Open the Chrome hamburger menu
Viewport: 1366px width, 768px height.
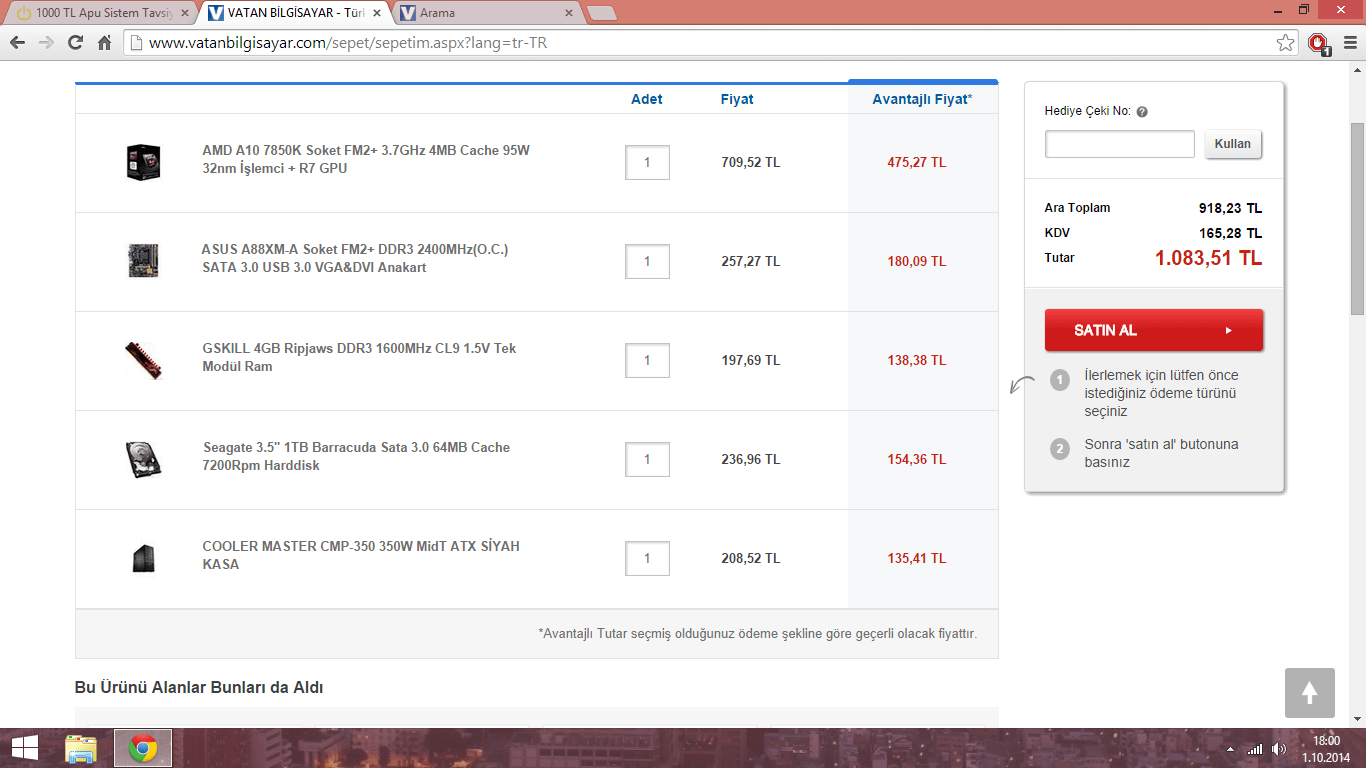point(1348,43)
